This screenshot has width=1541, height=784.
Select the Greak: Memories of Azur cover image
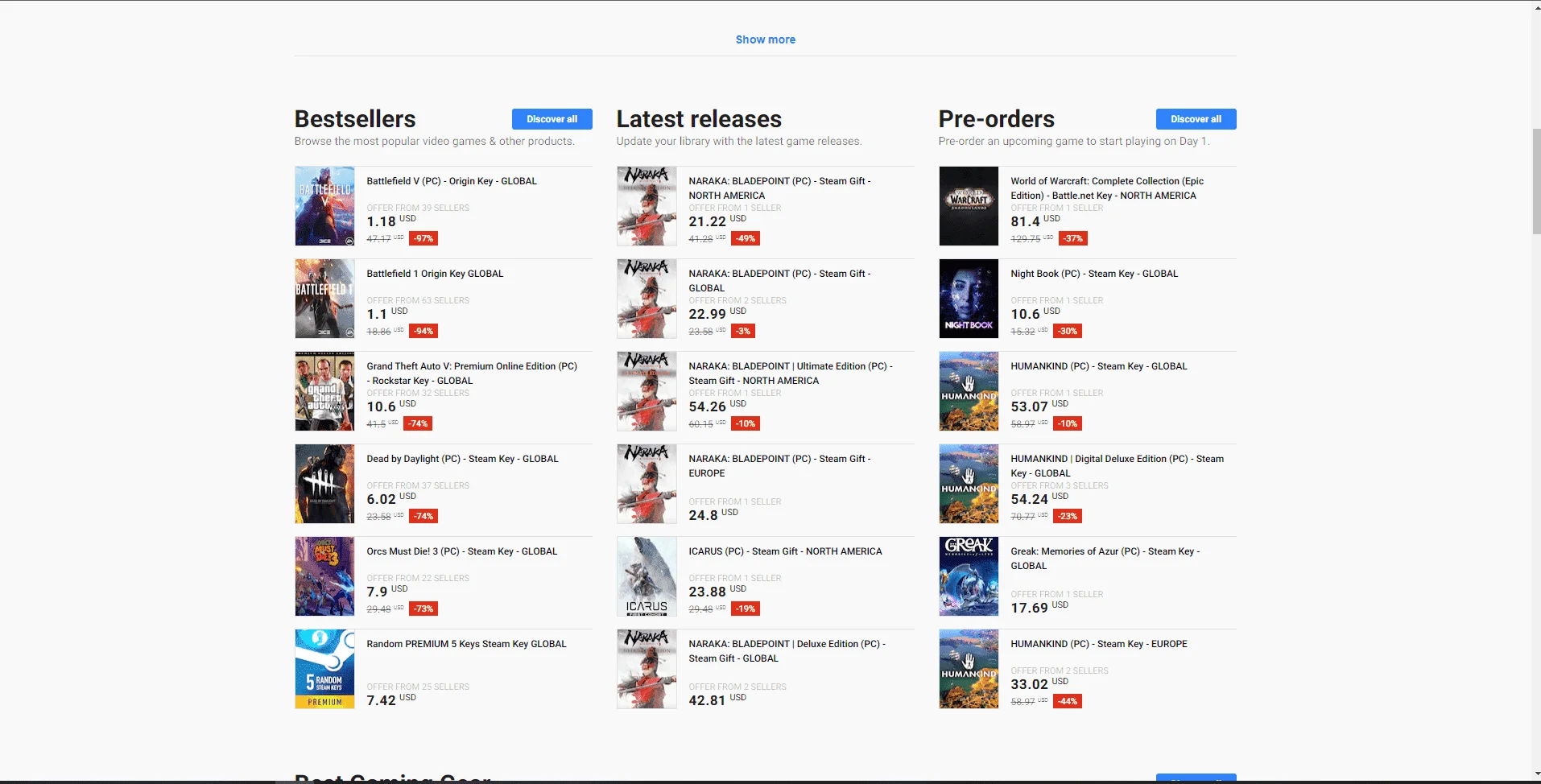[969, 576]
